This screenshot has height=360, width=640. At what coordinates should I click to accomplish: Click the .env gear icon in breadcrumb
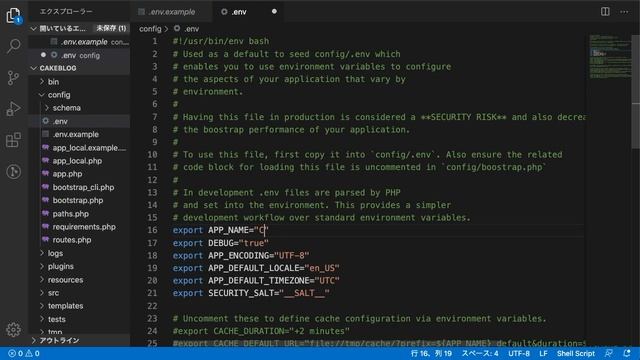click(177, 29)
